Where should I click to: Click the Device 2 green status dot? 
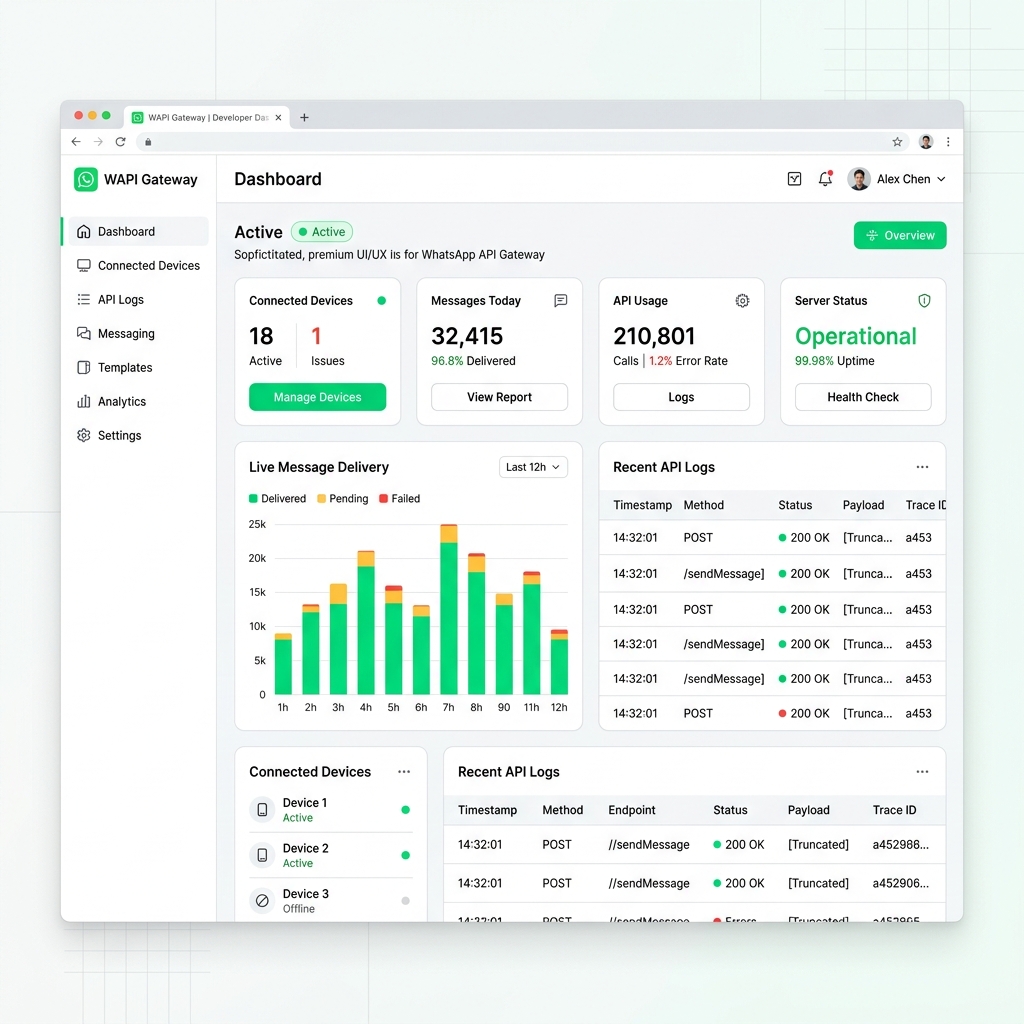point(406,855)
